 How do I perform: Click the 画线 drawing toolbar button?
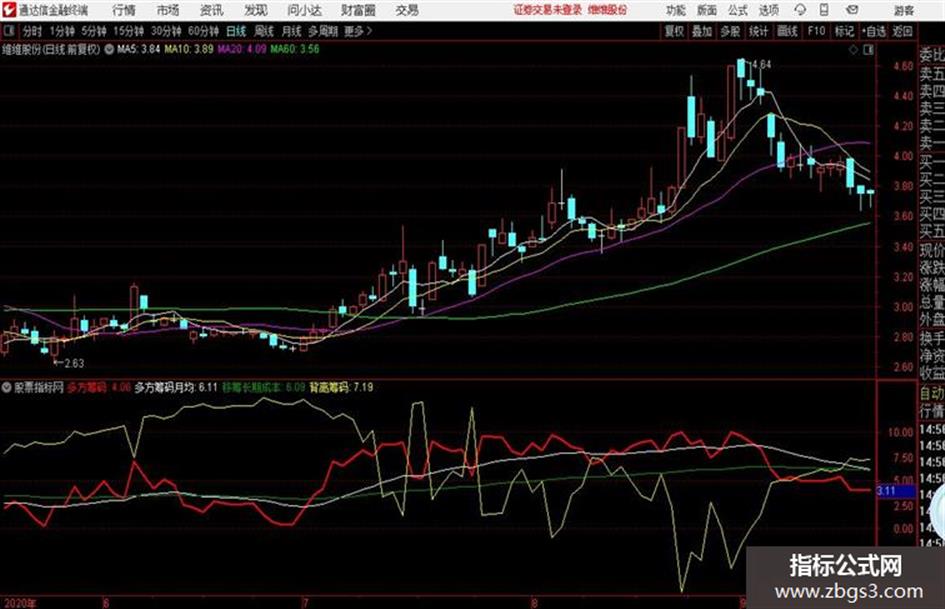(787, 31)
